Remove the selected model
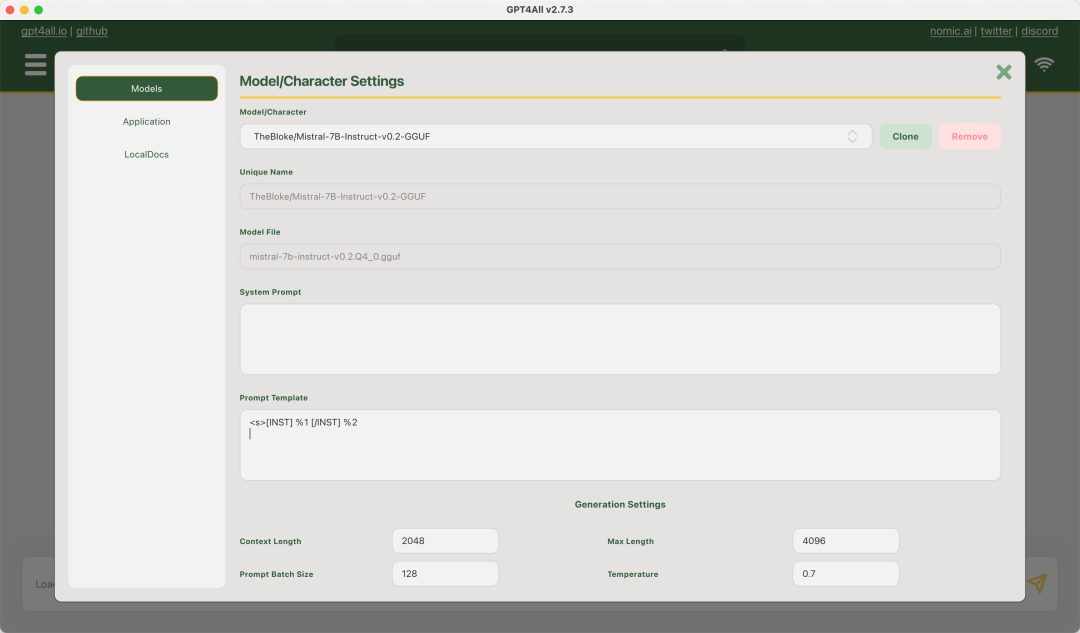Screen dimensions: 1080x633 point(969,136)
